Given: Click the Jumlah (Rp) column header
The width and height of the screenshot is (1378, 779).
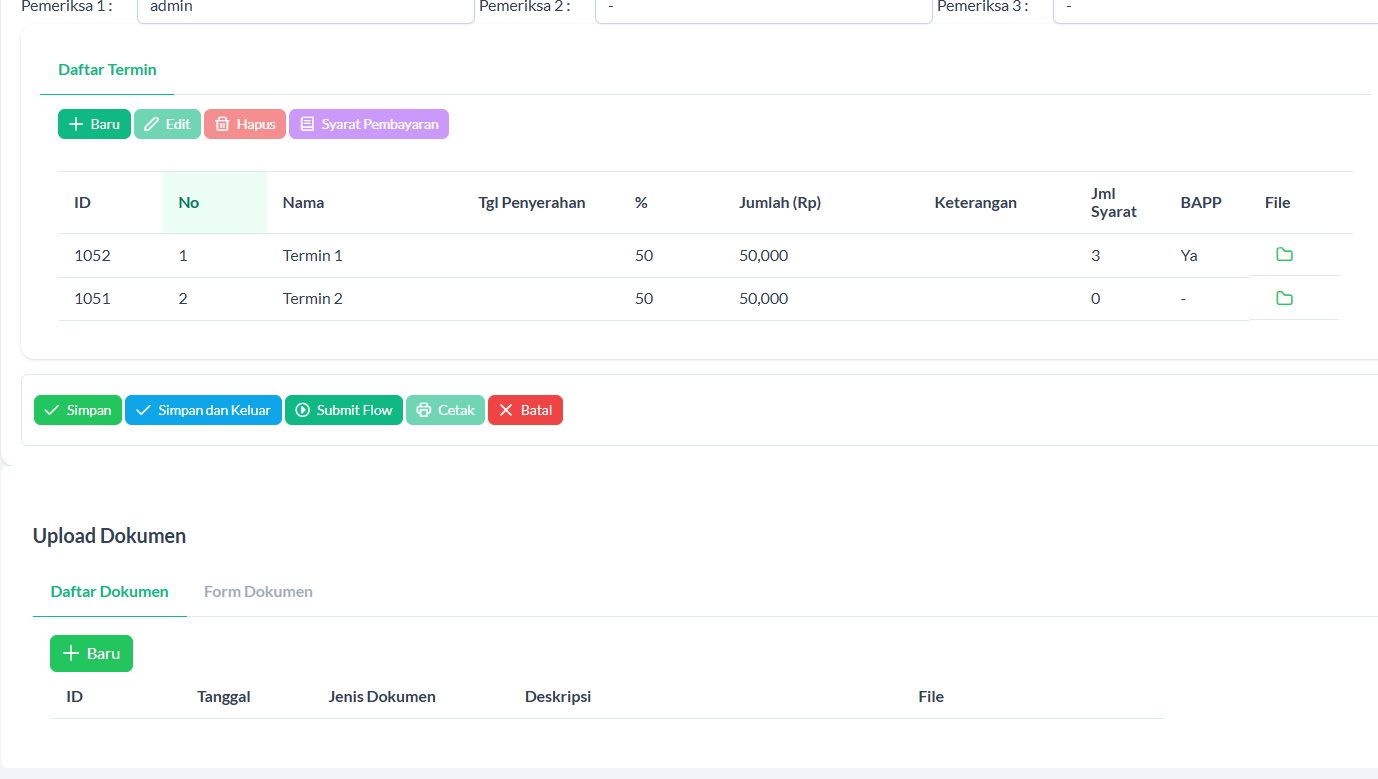Looking at the screenshot, I should 779,203.
